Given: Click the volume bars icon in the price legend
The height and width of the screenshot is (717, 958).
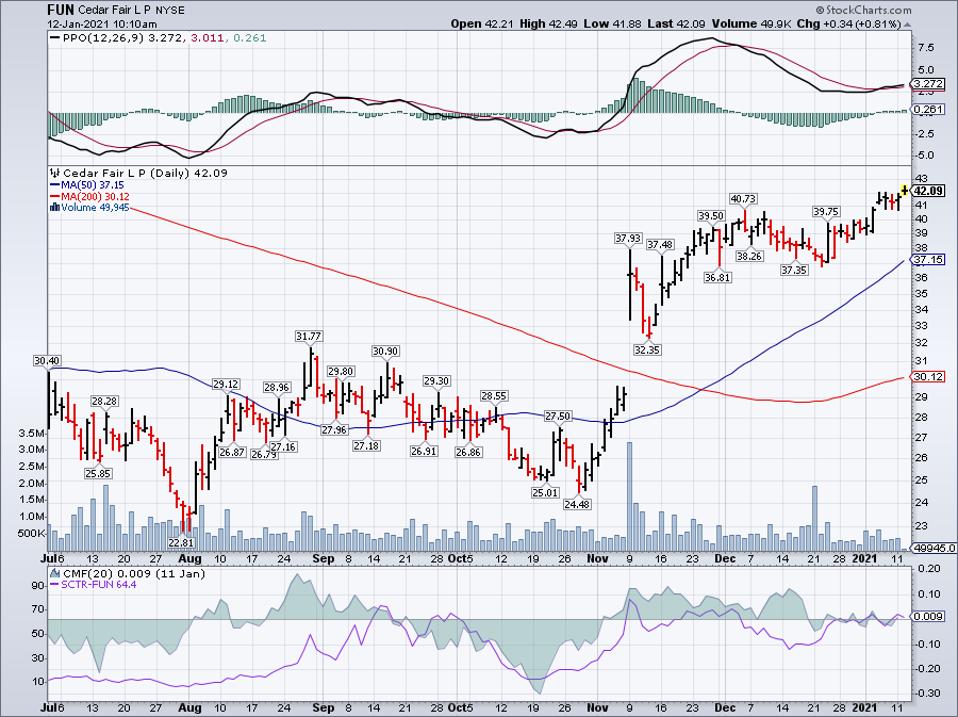Looking at the screenshot, I should pos(54,208).
